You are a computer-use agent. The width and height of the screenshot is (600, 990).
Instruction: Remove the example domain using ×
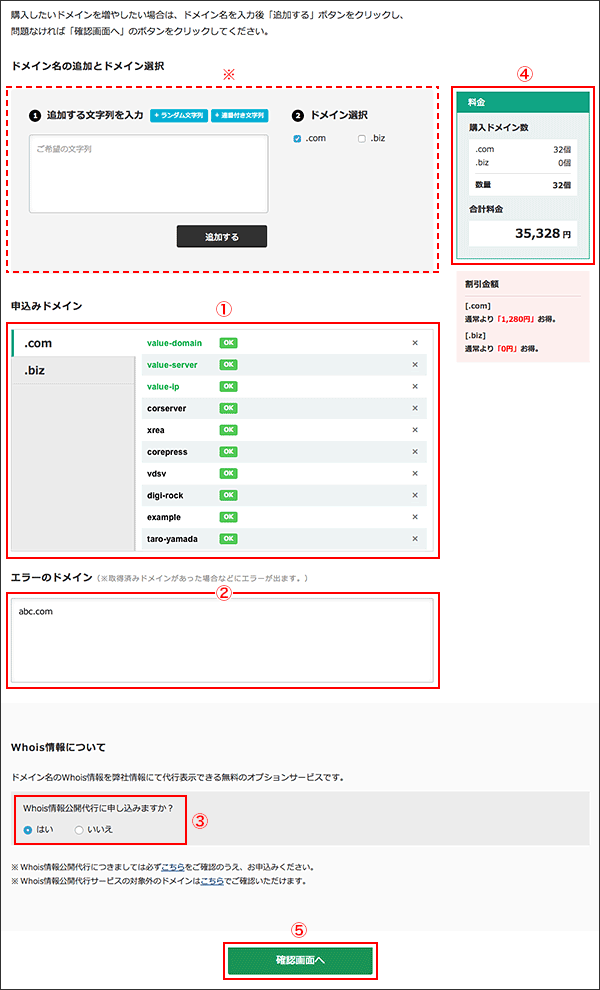pos(415,517)
